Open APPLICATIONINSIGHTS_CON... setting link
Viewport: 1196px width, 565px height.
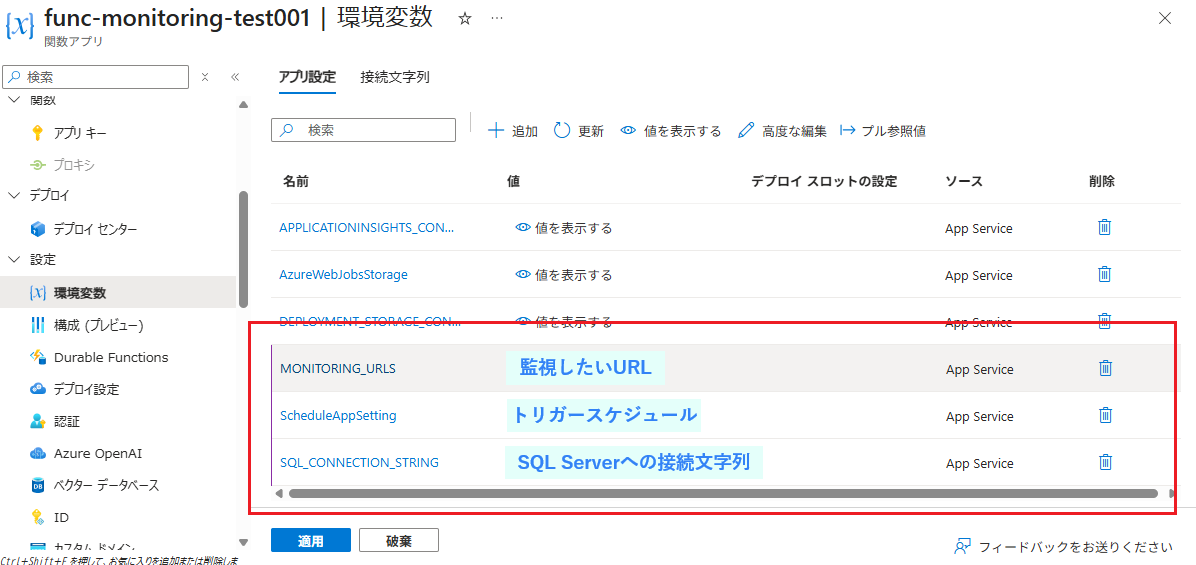point(367,228)
